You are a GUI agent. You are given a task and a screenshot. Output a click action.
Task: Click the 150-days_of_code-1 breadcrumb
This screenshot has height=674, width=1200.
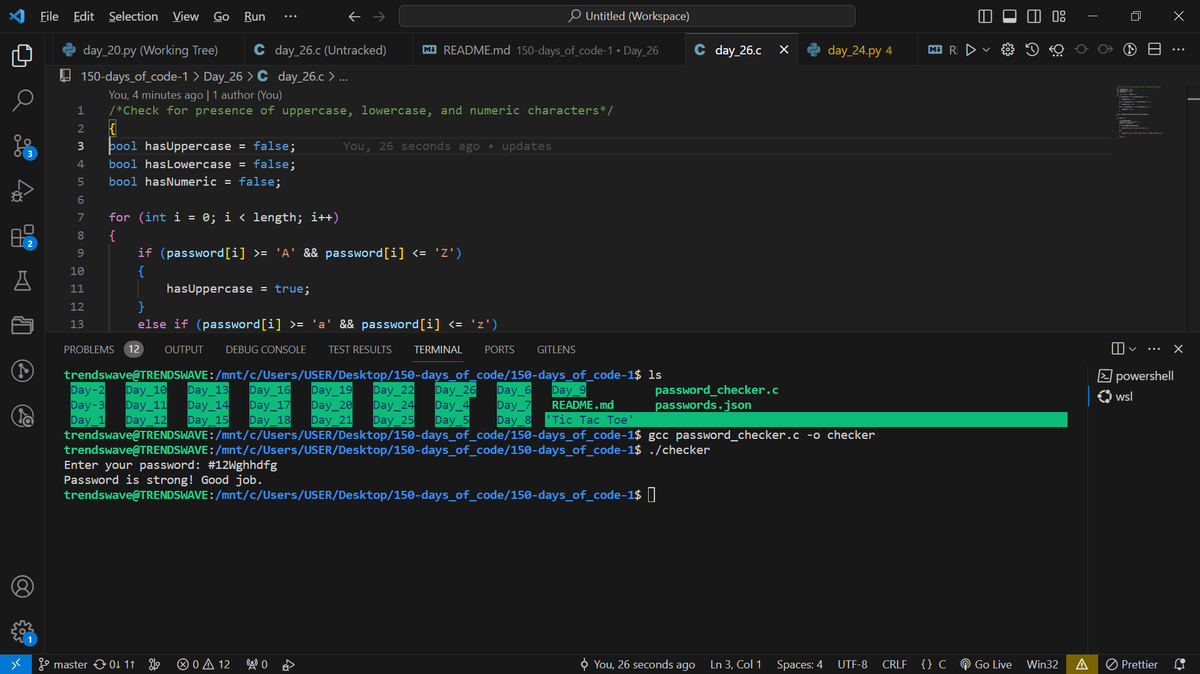[x=134, y=77]
